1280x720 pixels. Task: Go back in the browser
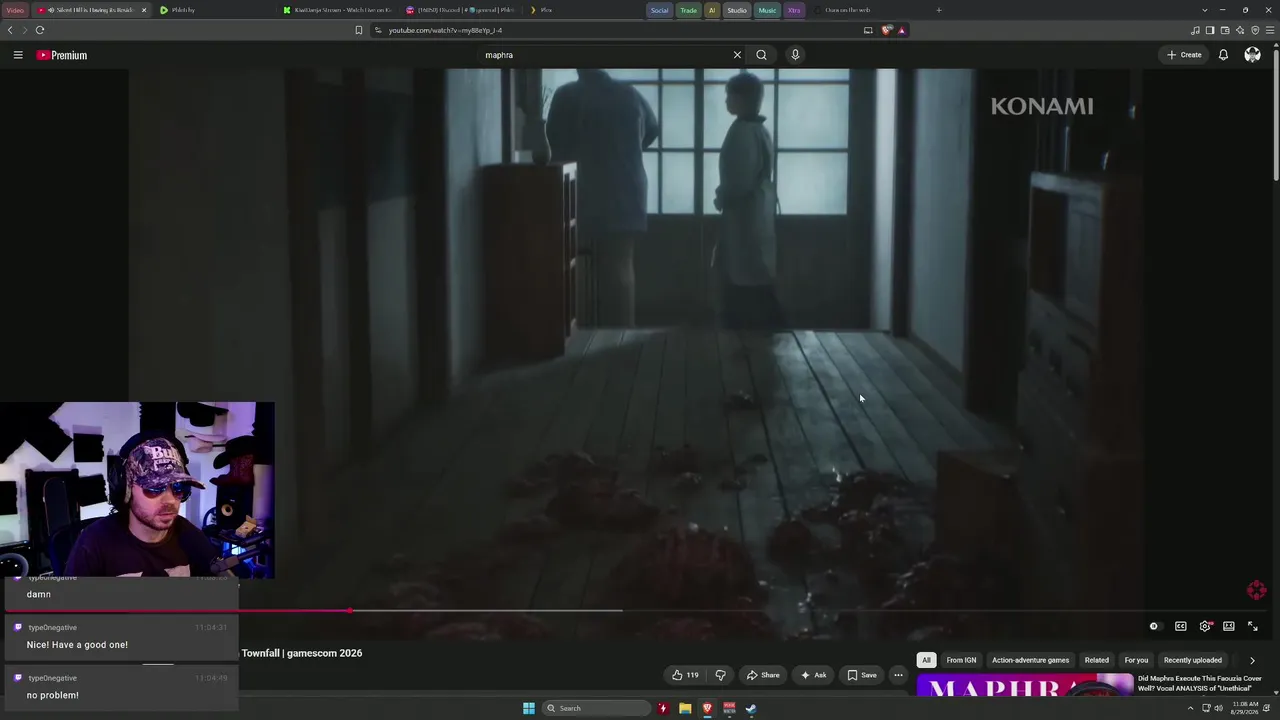(x=10, y=30)
